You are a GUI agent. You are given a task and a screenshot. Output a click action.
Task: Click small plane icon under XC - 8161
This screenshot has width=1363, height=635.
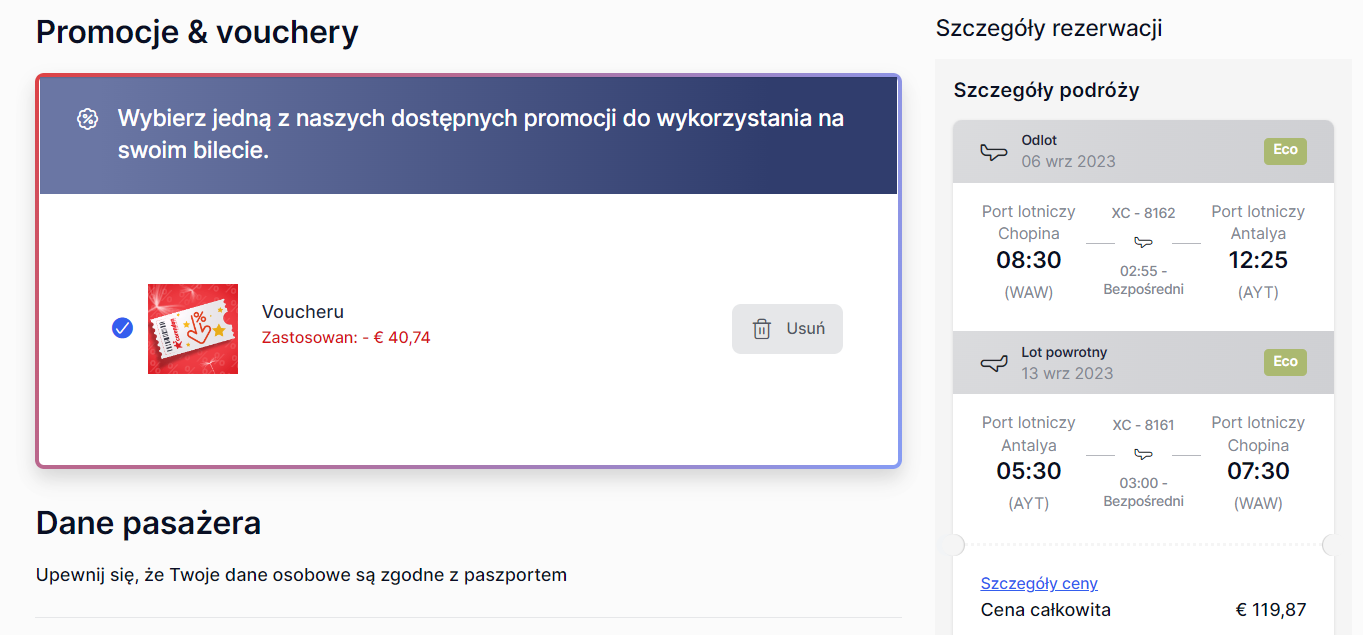tap(1143, 454)
